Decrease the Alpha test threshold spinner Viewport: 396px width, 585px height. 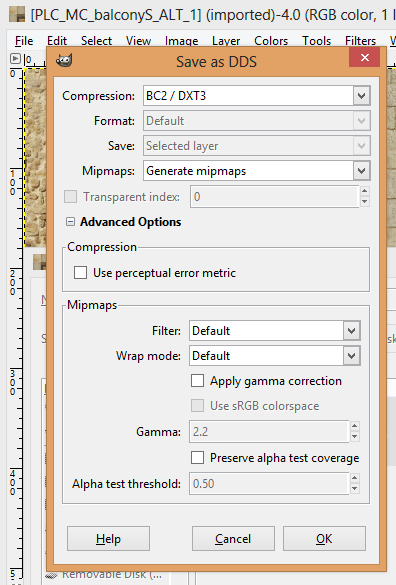(355, 489)
